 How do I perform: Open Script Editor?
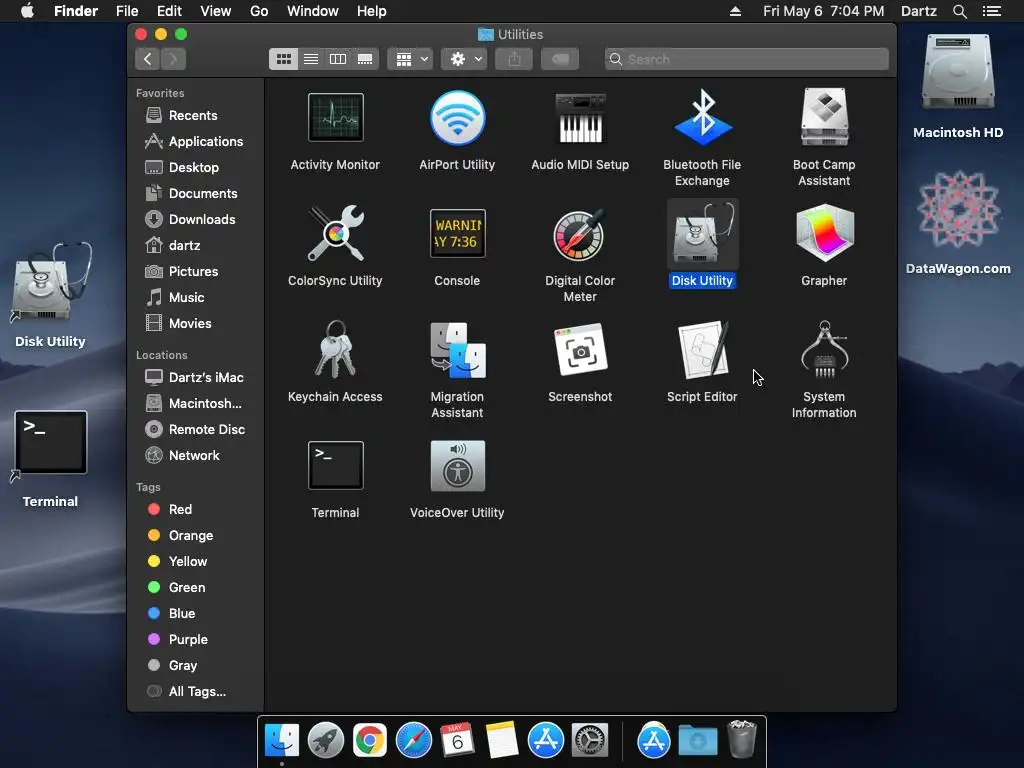[x=702, y=350]
